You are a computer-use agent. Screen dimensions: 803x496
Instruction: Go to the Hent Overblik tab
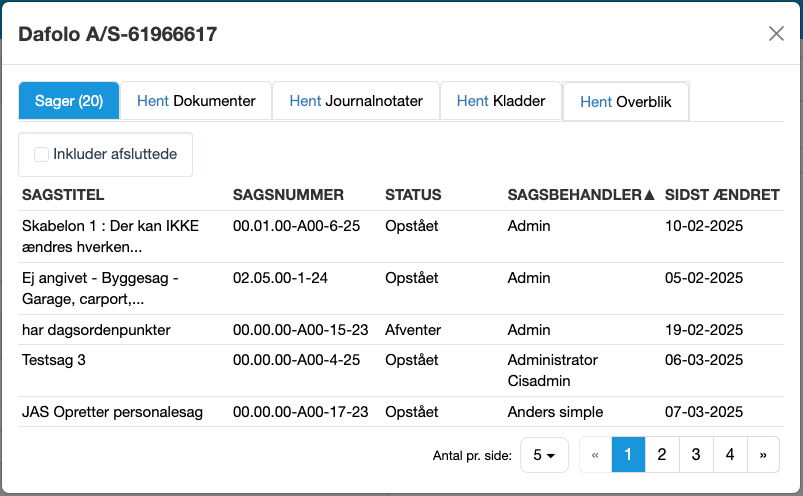pyautogui.click(x=626, y=102)
